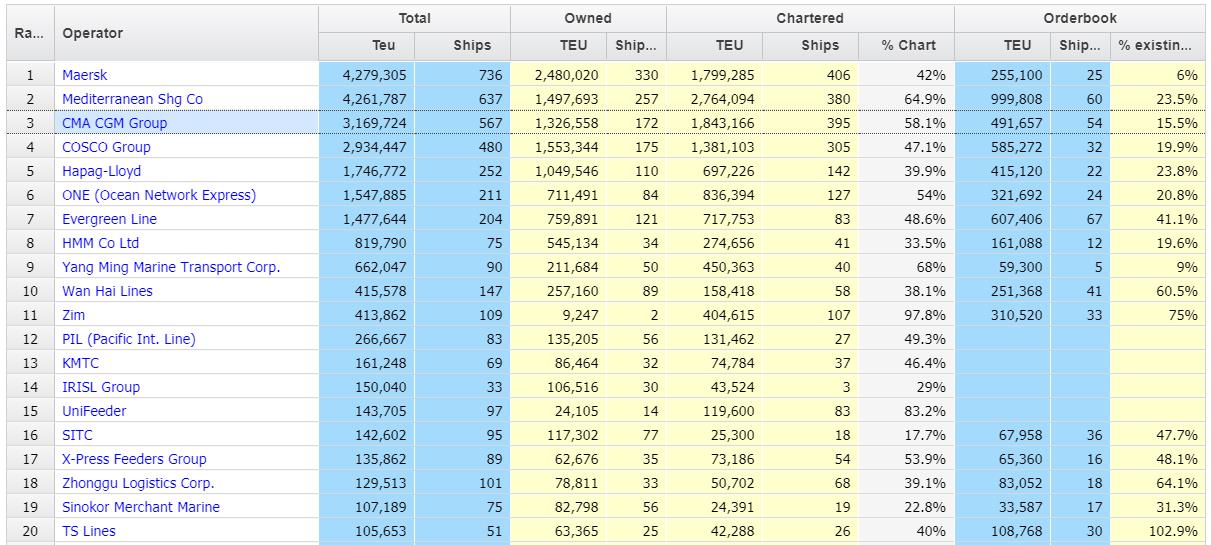Select SITC owned TEU 117,302 cell

559,435
